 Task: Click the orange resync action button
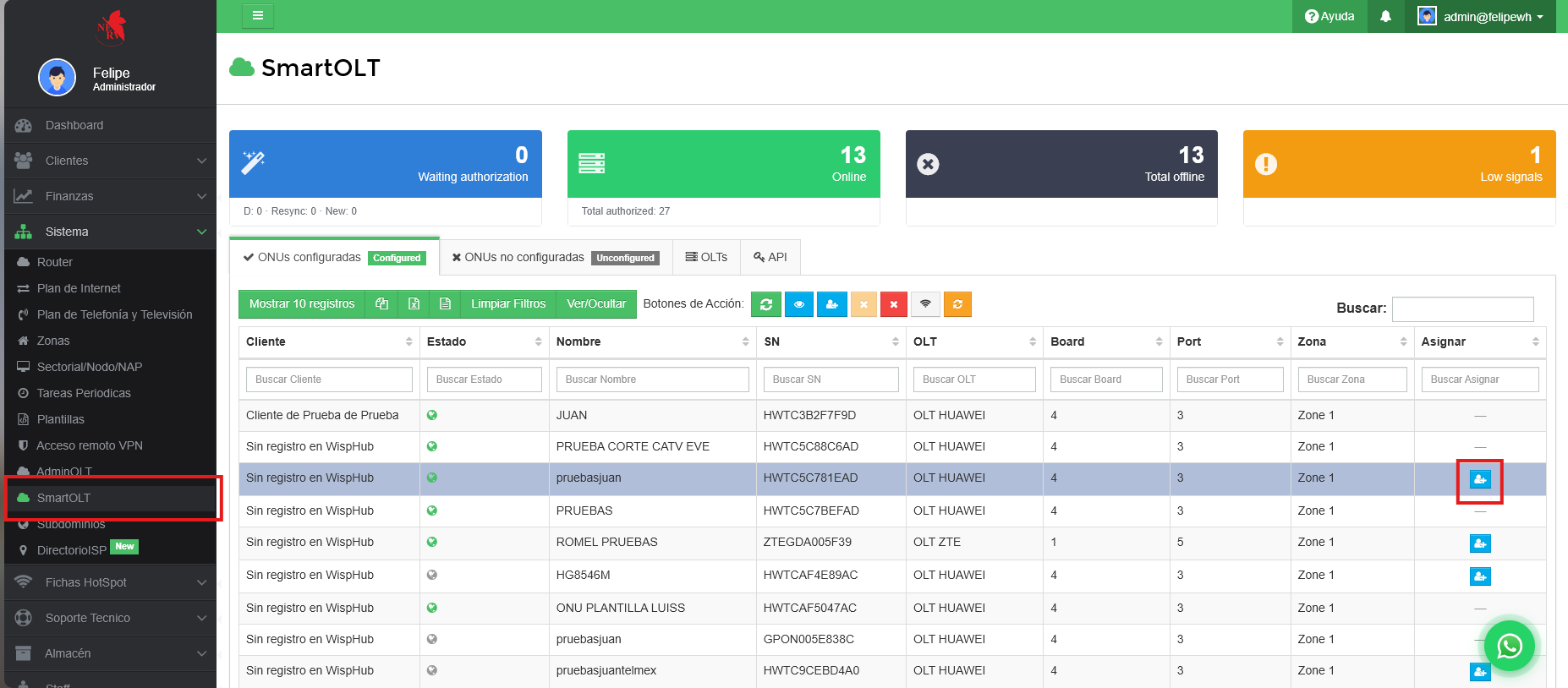coord(957,304)
